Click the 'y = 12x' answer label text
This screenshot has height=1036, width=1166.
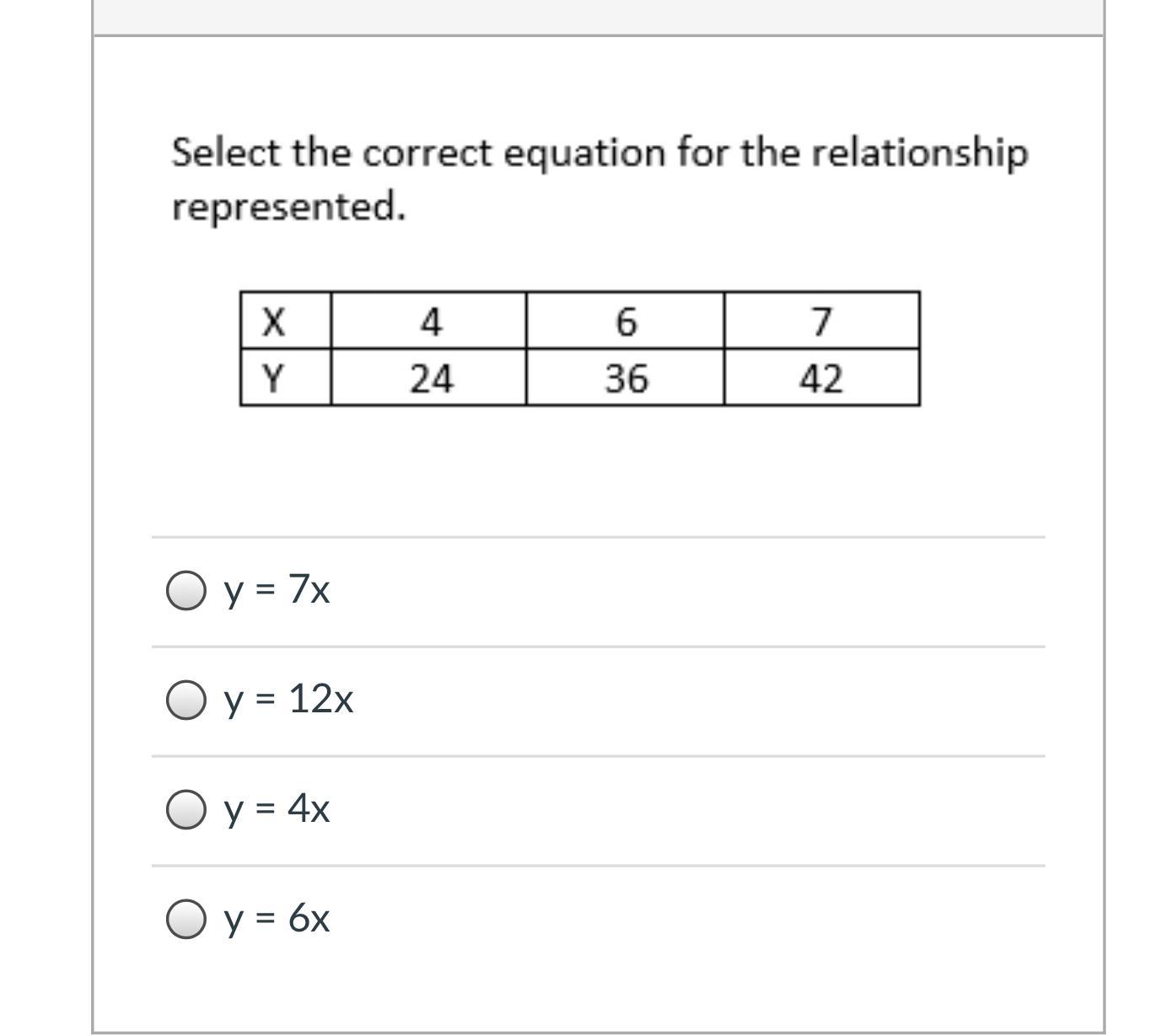(x=289, y=699)
